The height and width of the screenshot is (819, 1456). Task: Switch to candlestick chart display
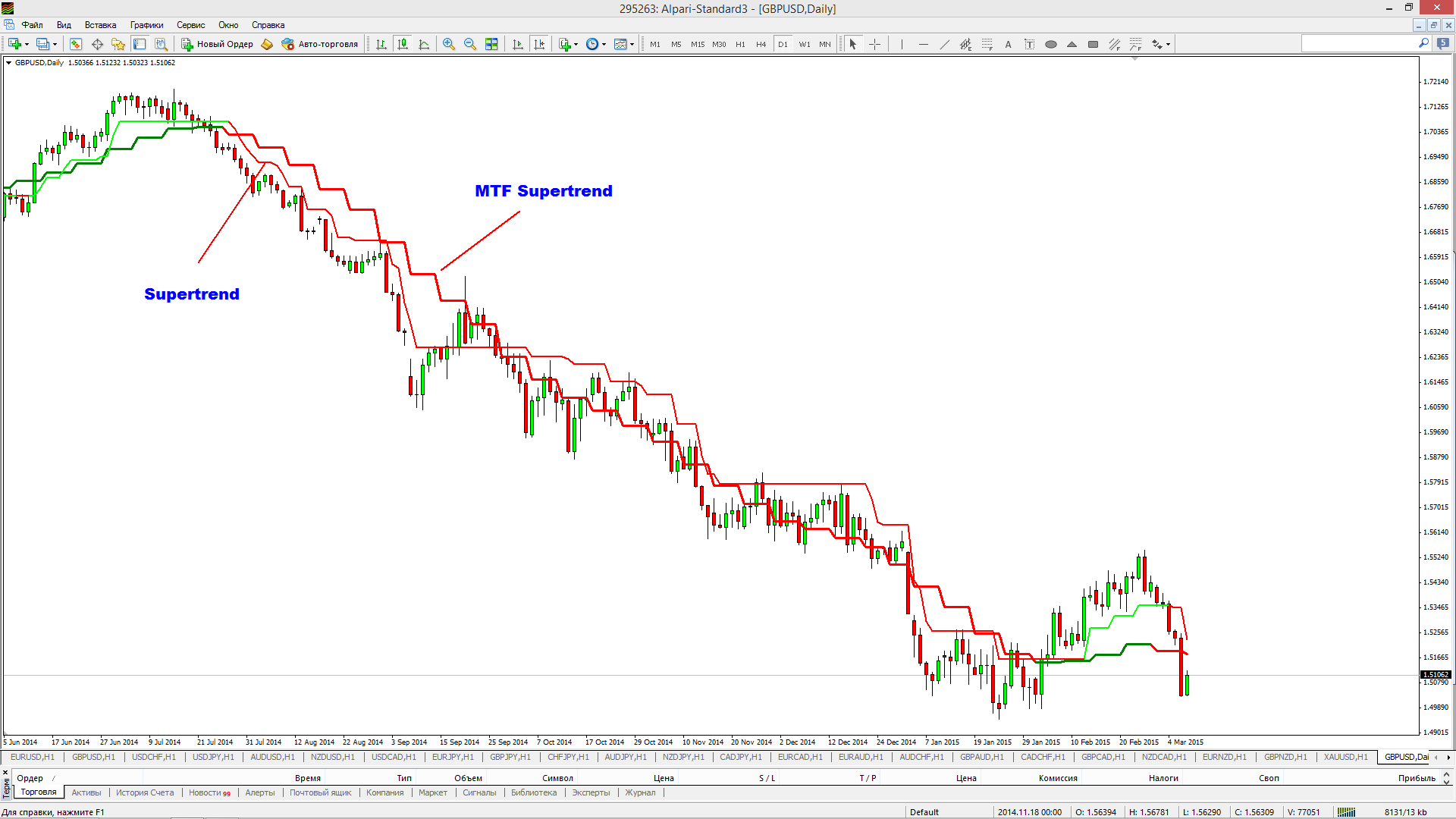coord(403,44)
